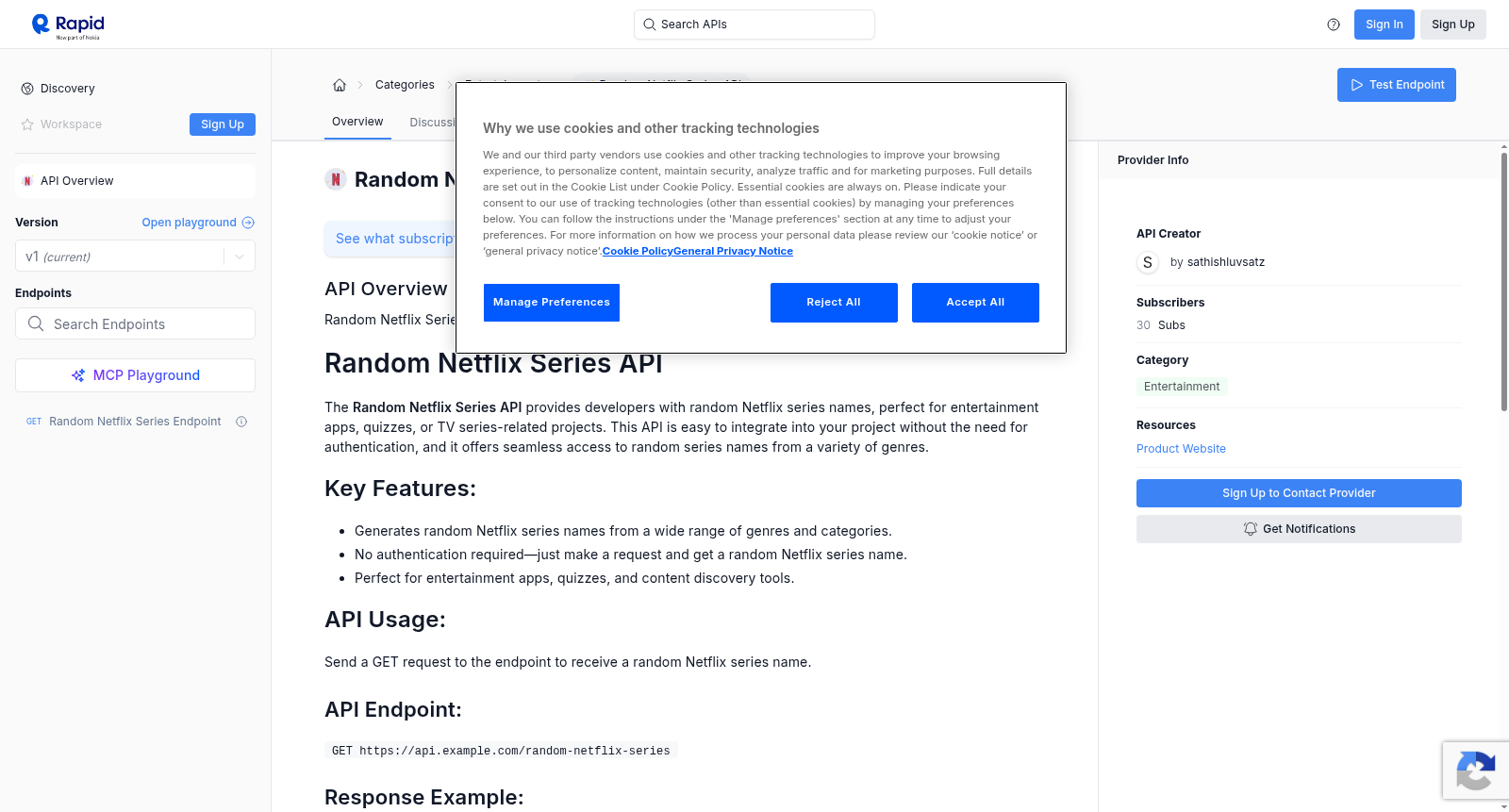Click the Open playground link

(x=189, y=223)
